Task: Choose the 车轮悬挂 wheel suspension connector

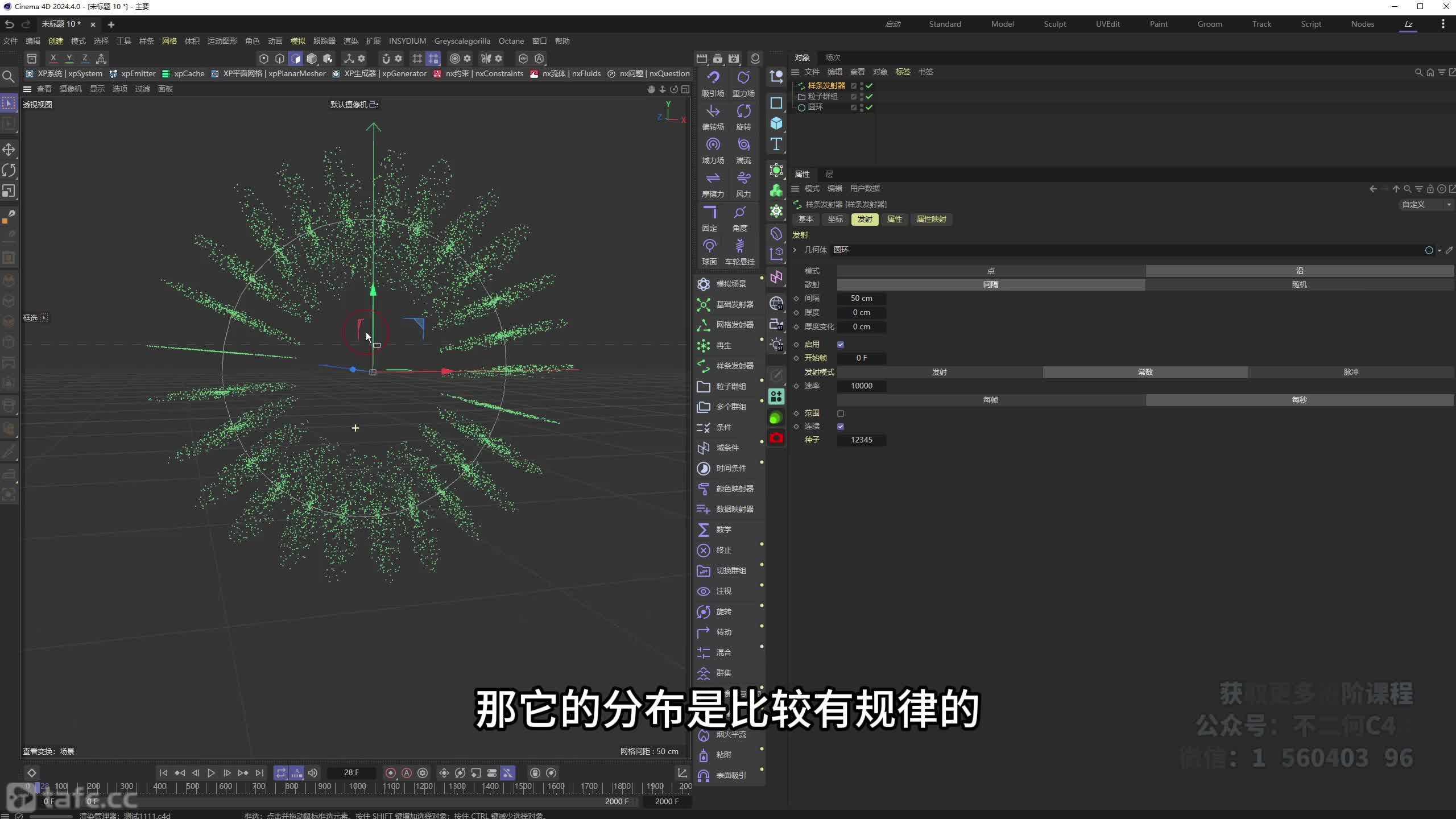Action: tap(739, 251)
